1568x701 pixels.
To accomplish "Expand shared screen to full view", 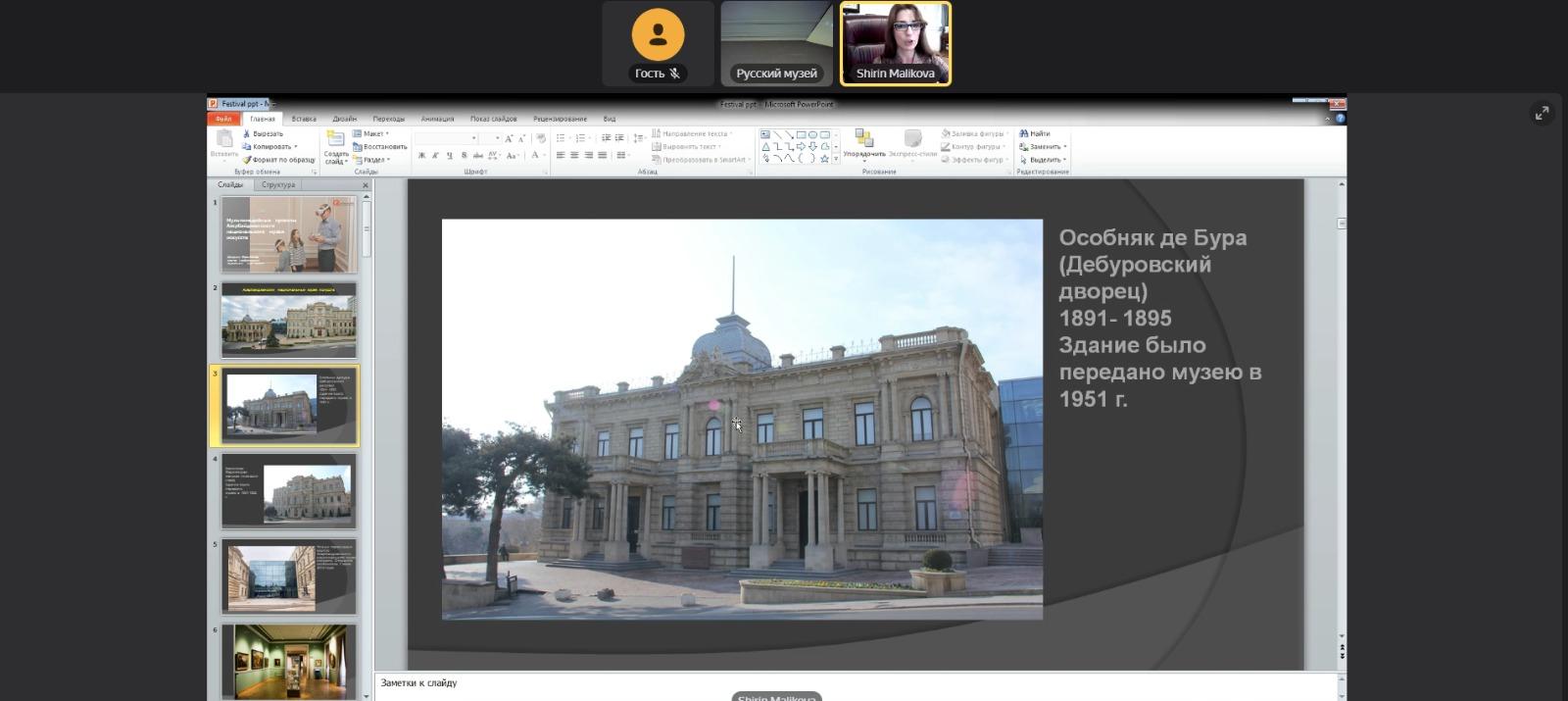I will point(1543,114).
